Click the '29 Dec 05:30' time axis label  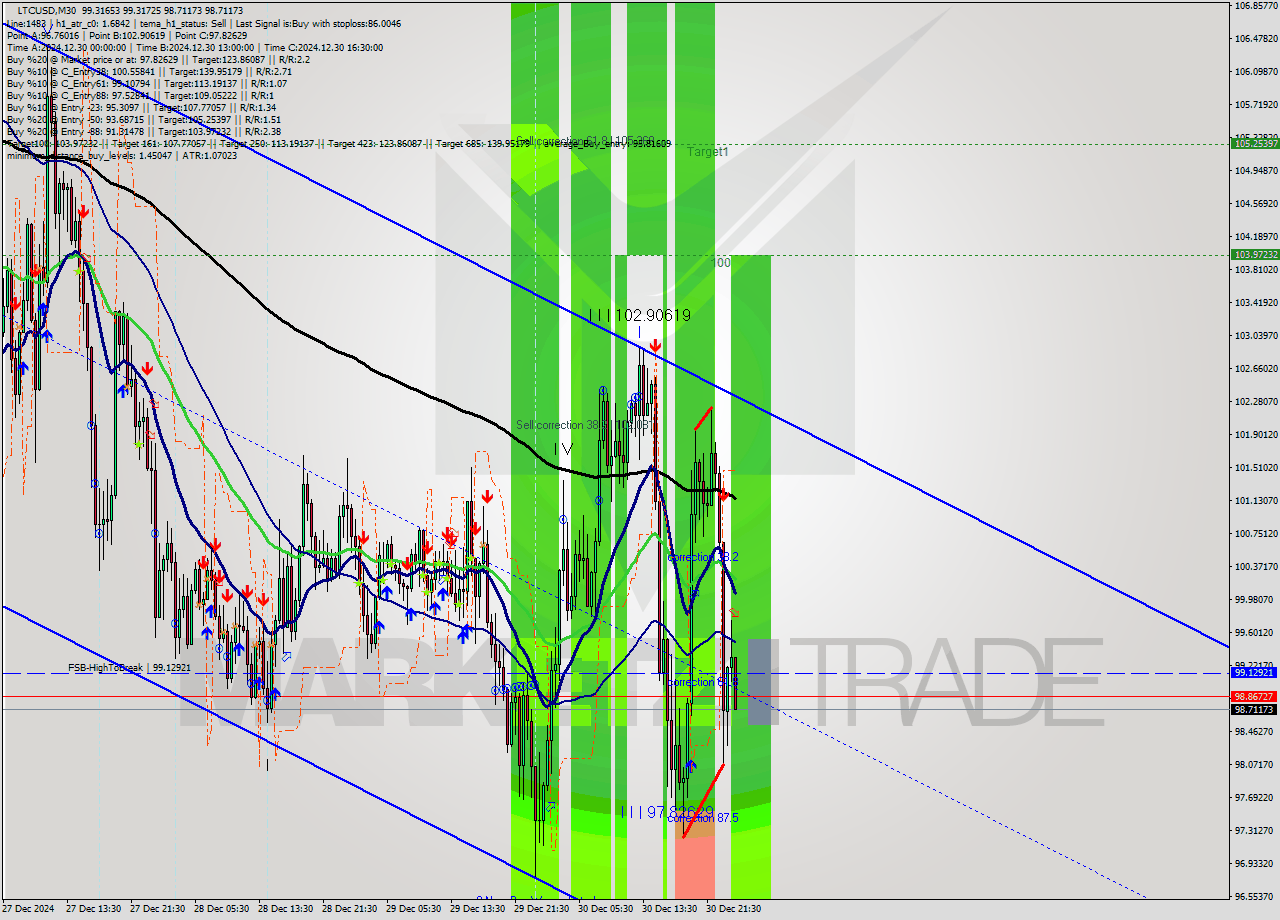click(x=414, y=909)
